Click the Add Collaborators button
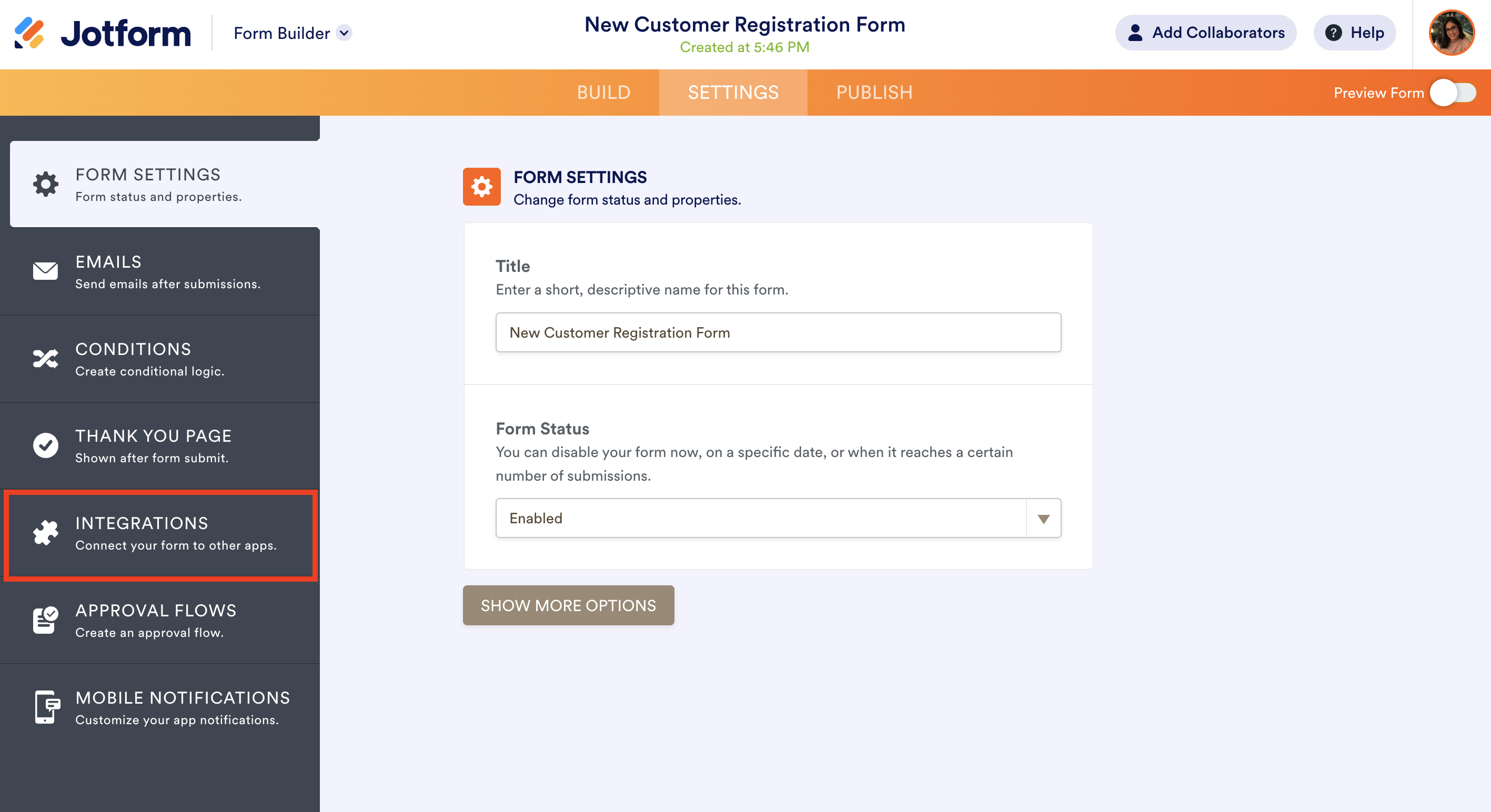 (x=1206, y=33)
